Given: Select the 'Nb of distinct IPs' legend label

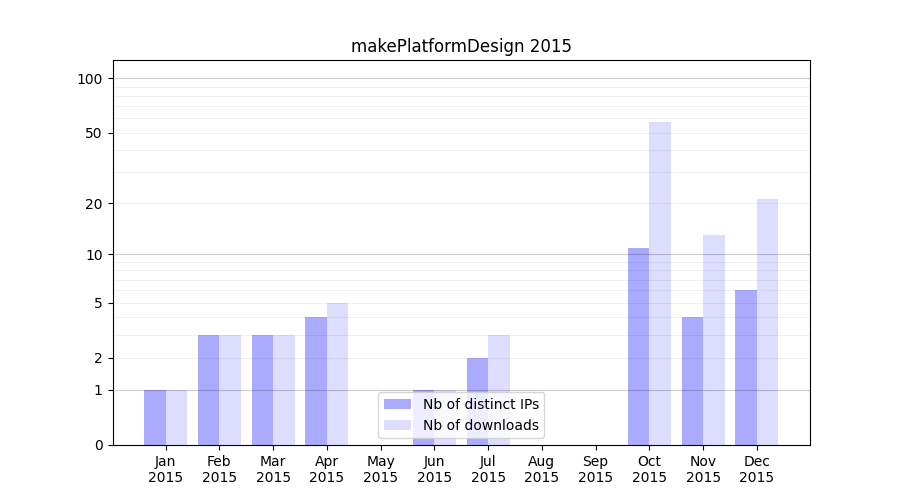Looking at the screenshot, I should tap(481, 404).
